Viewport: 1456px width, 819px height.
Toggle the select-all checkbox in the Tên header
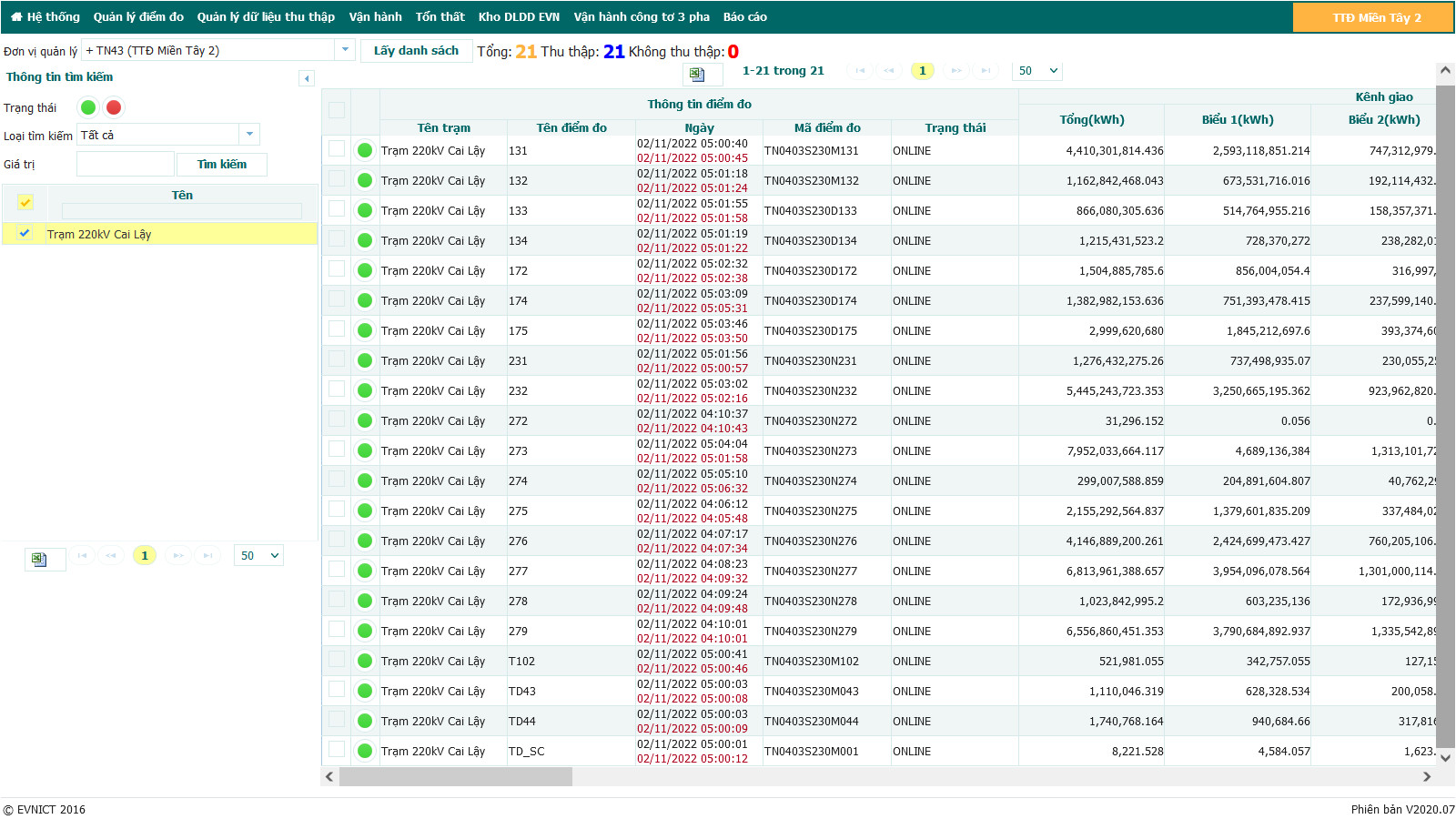25,202
